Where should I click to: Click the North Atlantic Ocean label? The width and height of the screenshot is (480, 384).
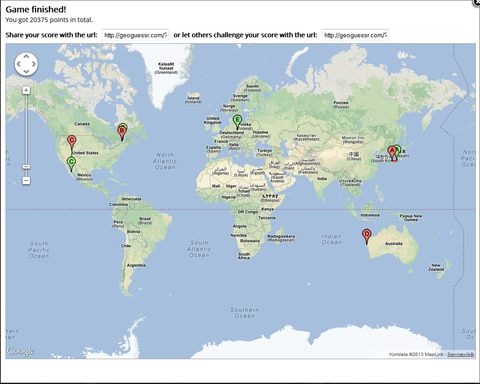(x=165, y=161)
